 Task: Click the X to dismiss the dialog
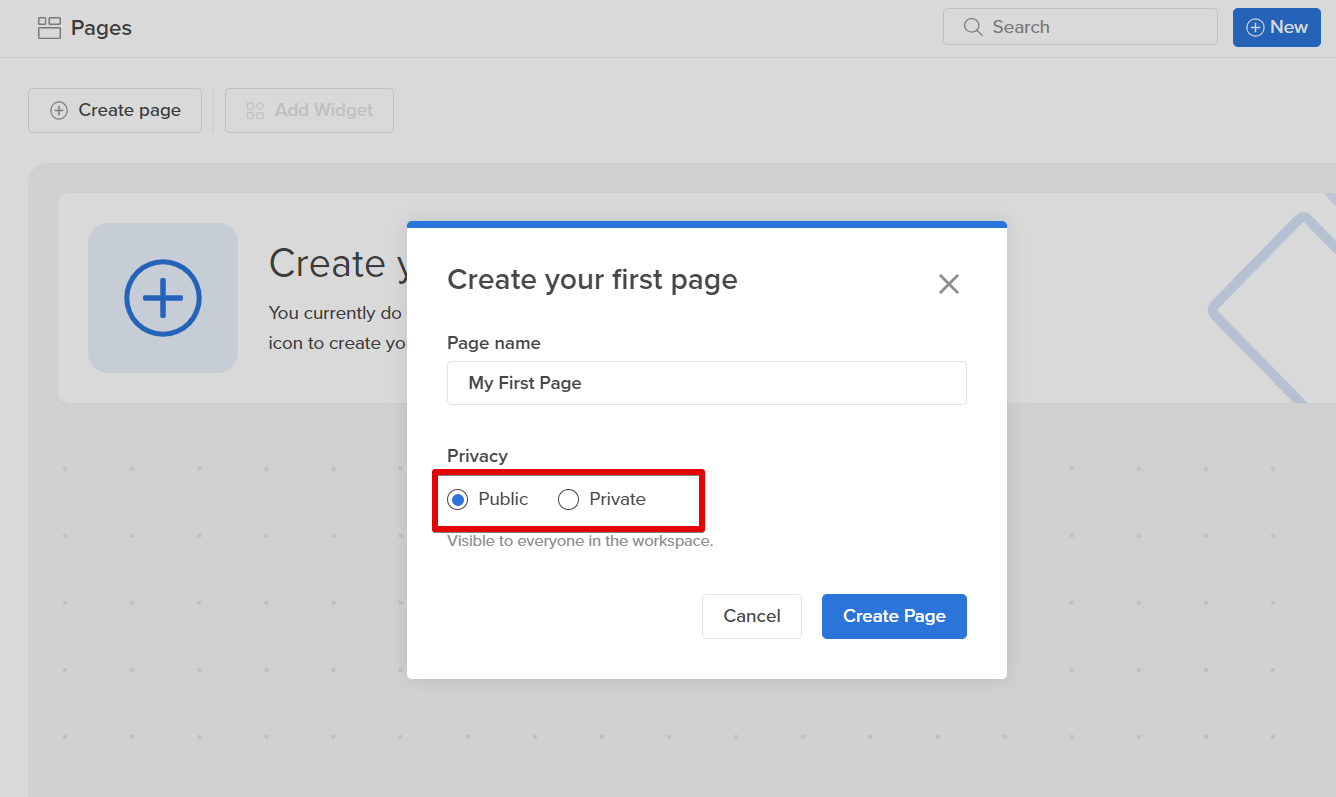[x=948, y=284]
